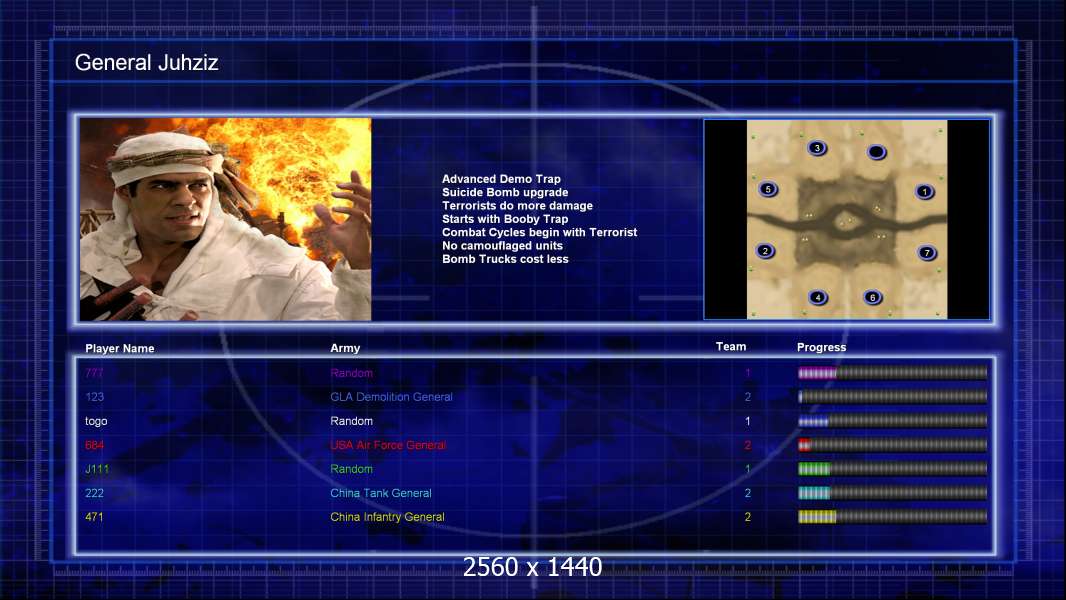Screen dimensions: 1066x600
Task: Select start position marker 1 on minimap
Action: click(924, 192)
